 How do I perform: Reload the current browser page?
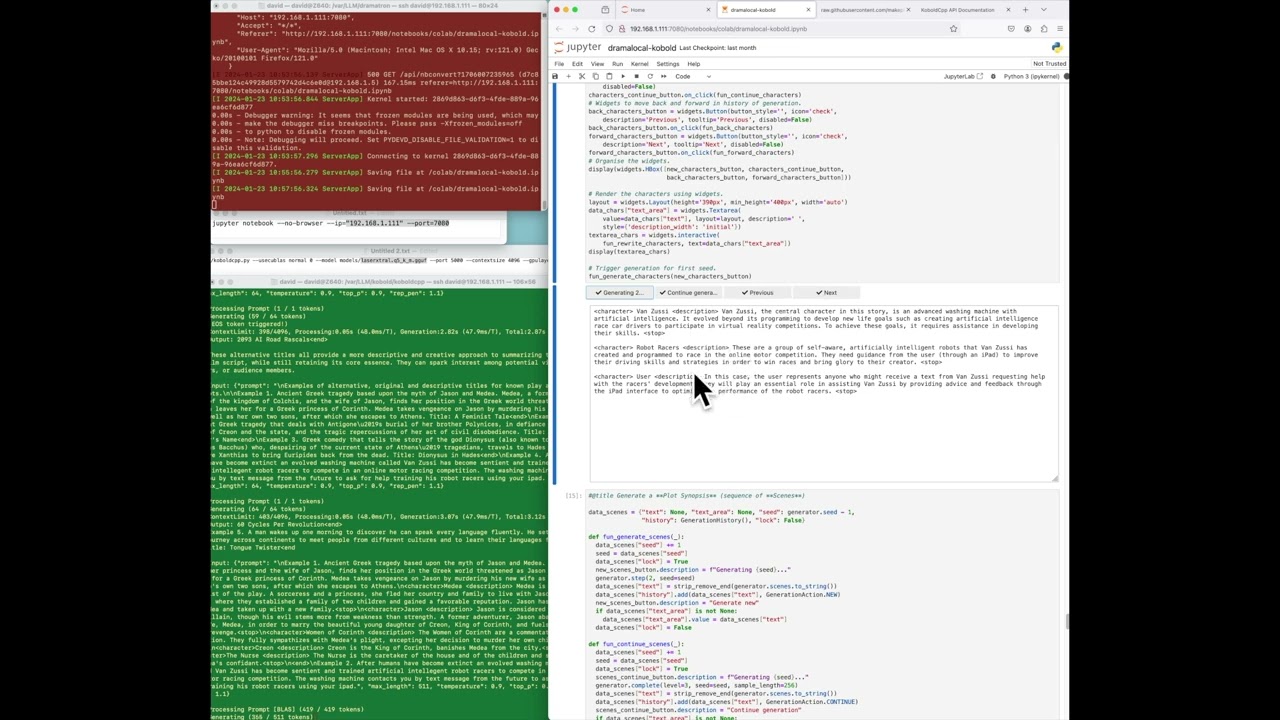[x=591, y=29]
